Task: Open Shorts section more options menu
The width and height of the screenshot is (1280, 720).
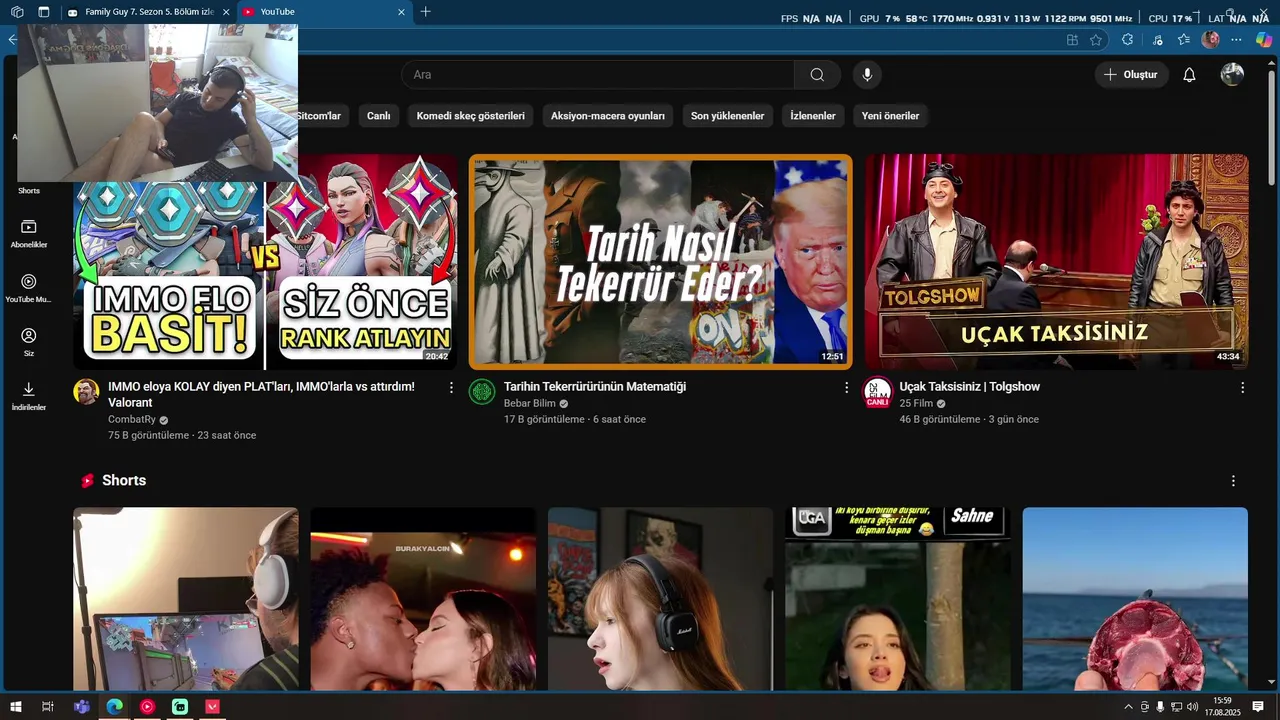Action: pyautogui.click(x=1233, y=481)
